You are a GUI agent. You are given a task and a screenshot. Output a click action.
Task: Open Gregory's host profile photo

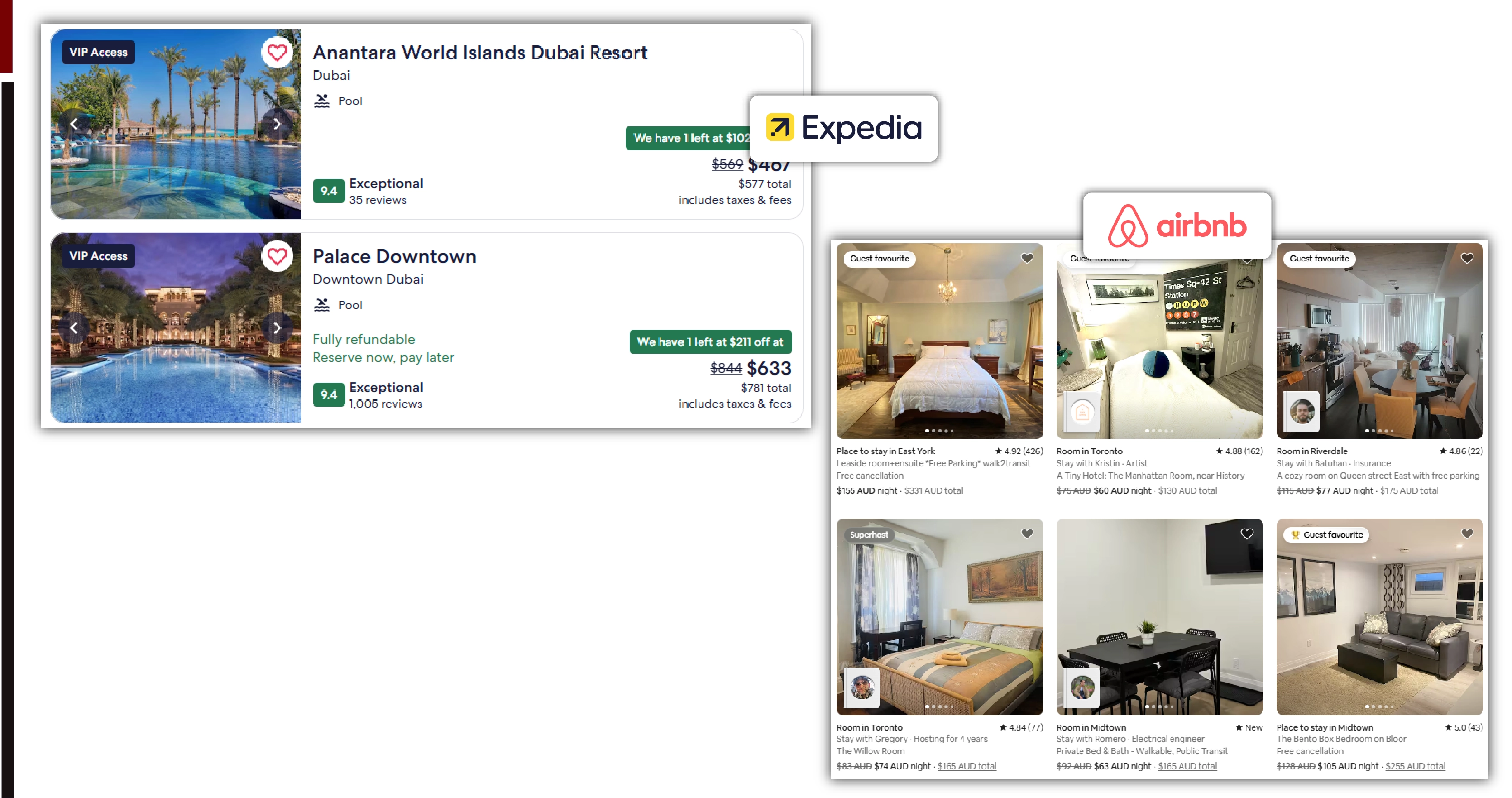pos(861,687)
